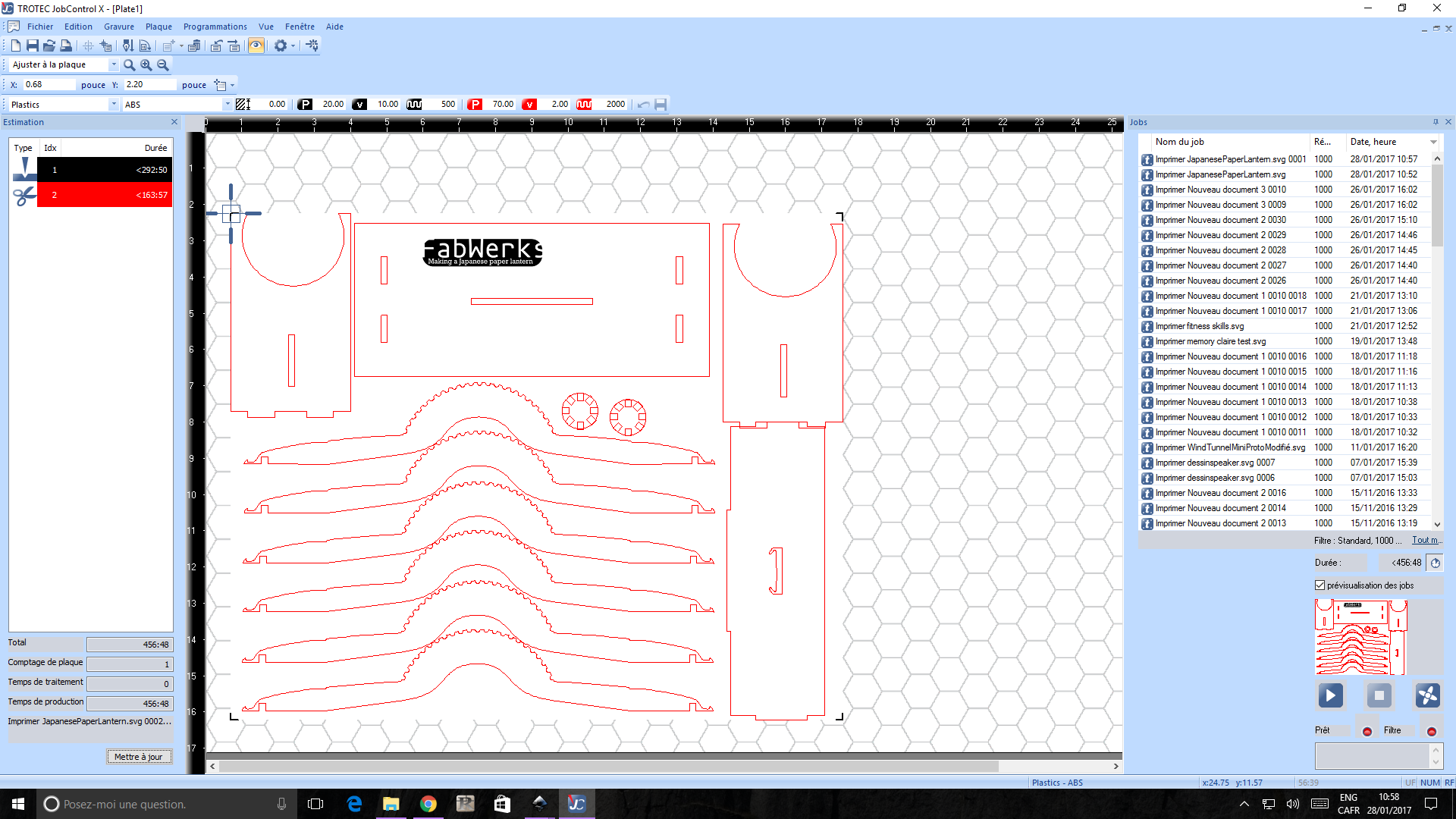The height and width of the screenshot is (819, 1456).
Task: Click the New plate file icon
Action: click(15, 45)
